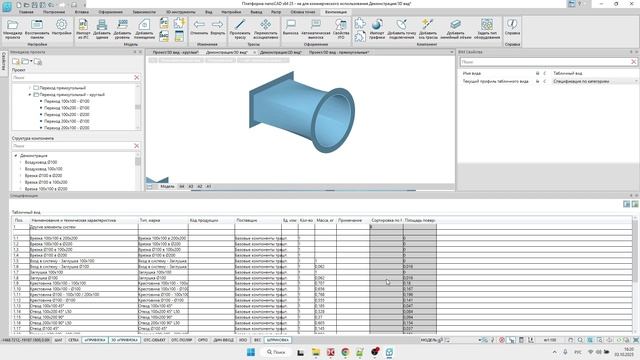Click the new folder icon in project manager
The image size is (640, 360).
16,62
